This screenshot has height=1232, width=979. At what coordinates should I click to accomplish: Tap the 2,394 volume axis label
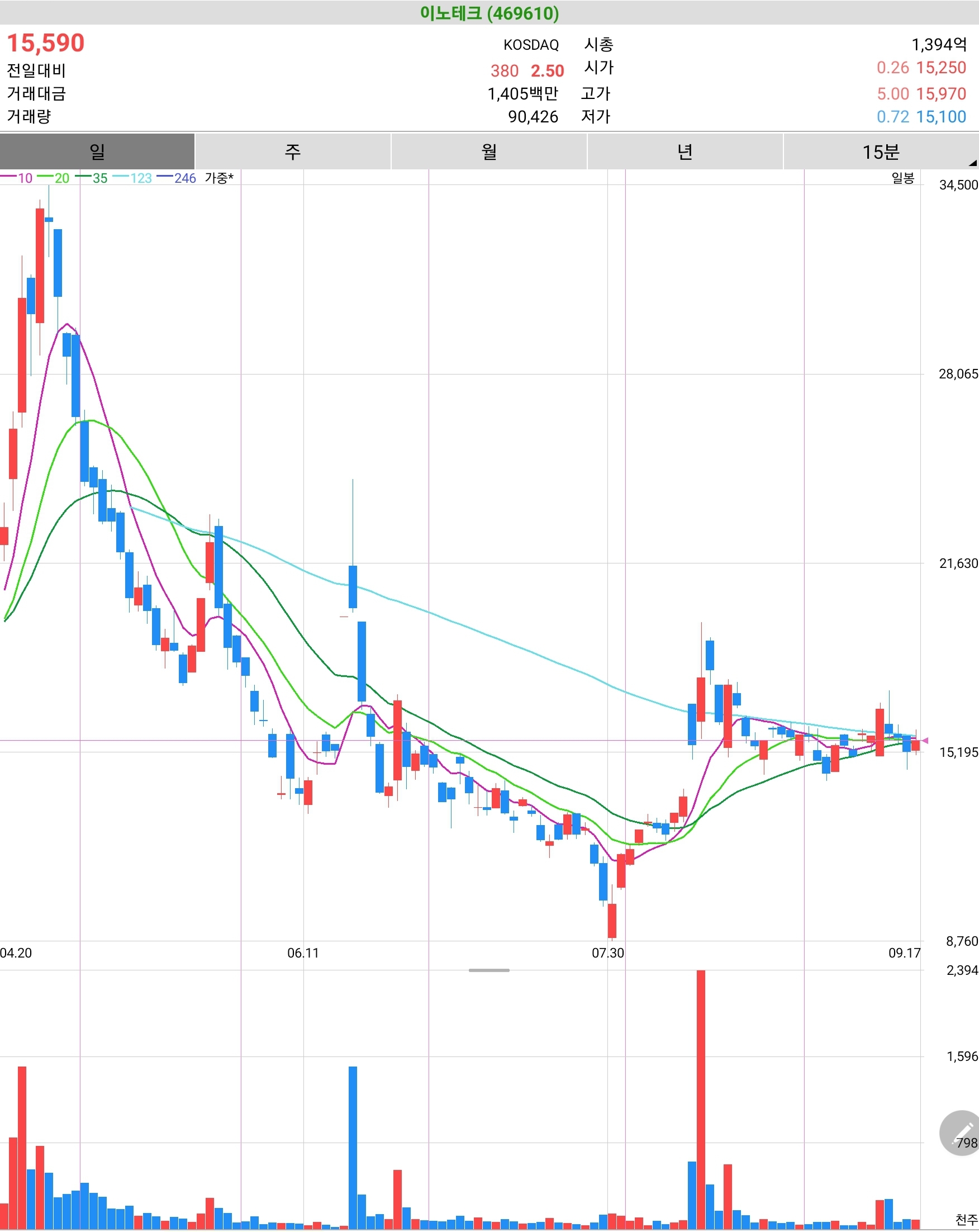[x=962, y=970]
